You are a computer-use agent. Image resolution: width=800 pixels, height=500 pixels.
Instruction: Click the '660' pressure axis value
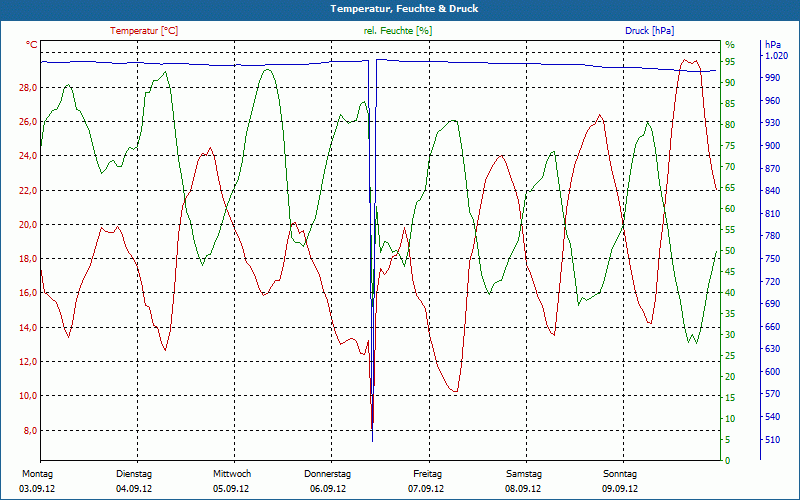click(x=772, y=327)
